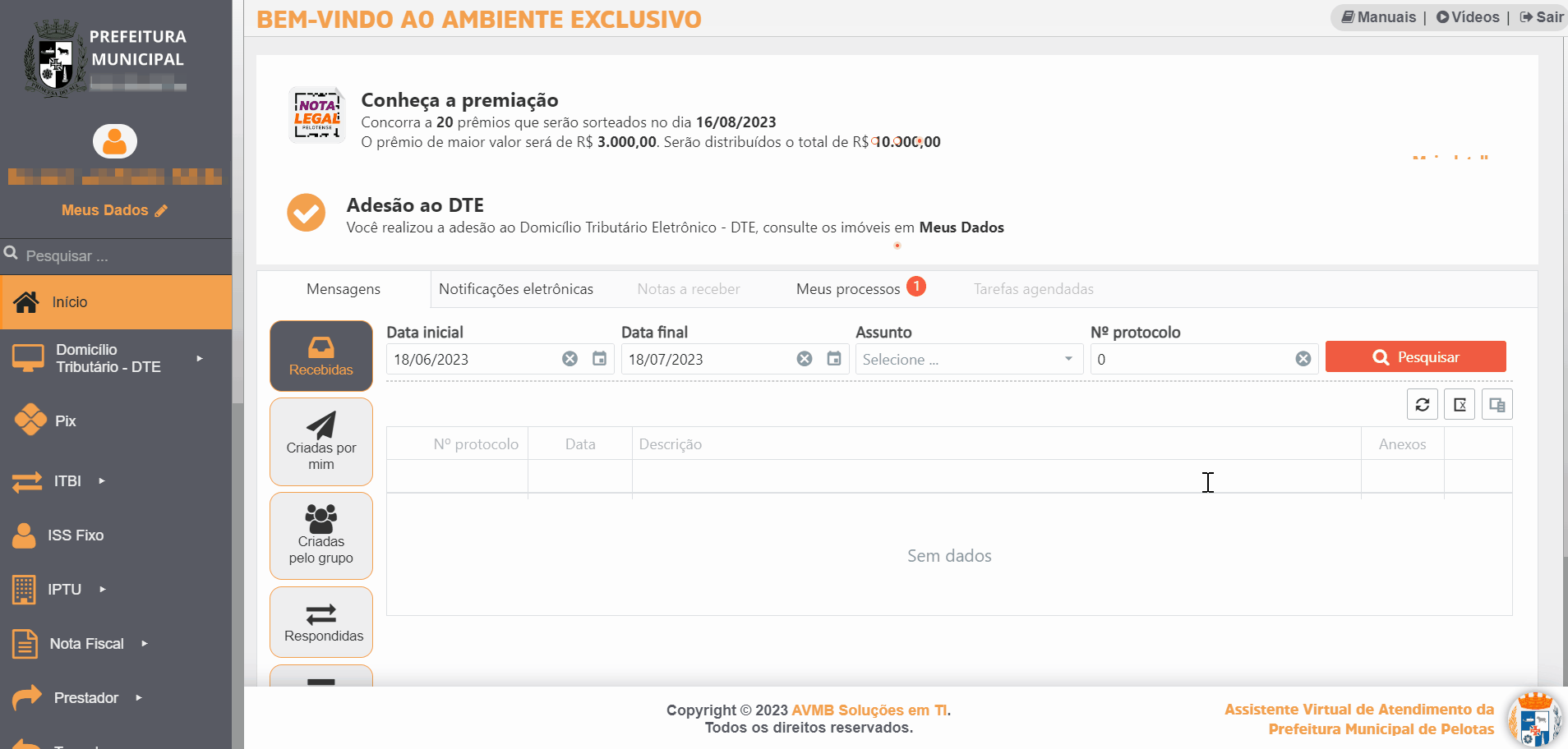This screenshot has width=1568, height=749.
Task: Click the Nº protocolo input field
Action: coord(1192,359)
